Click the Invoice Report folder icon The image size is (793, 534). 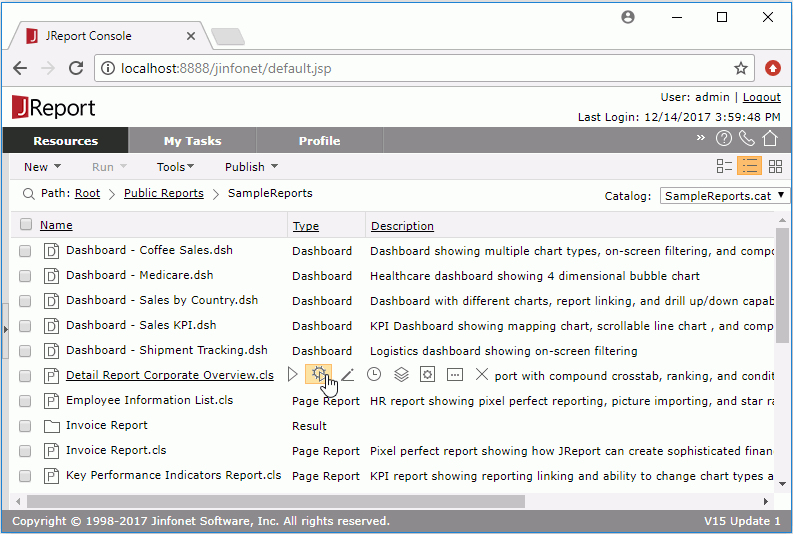point(52,426)
